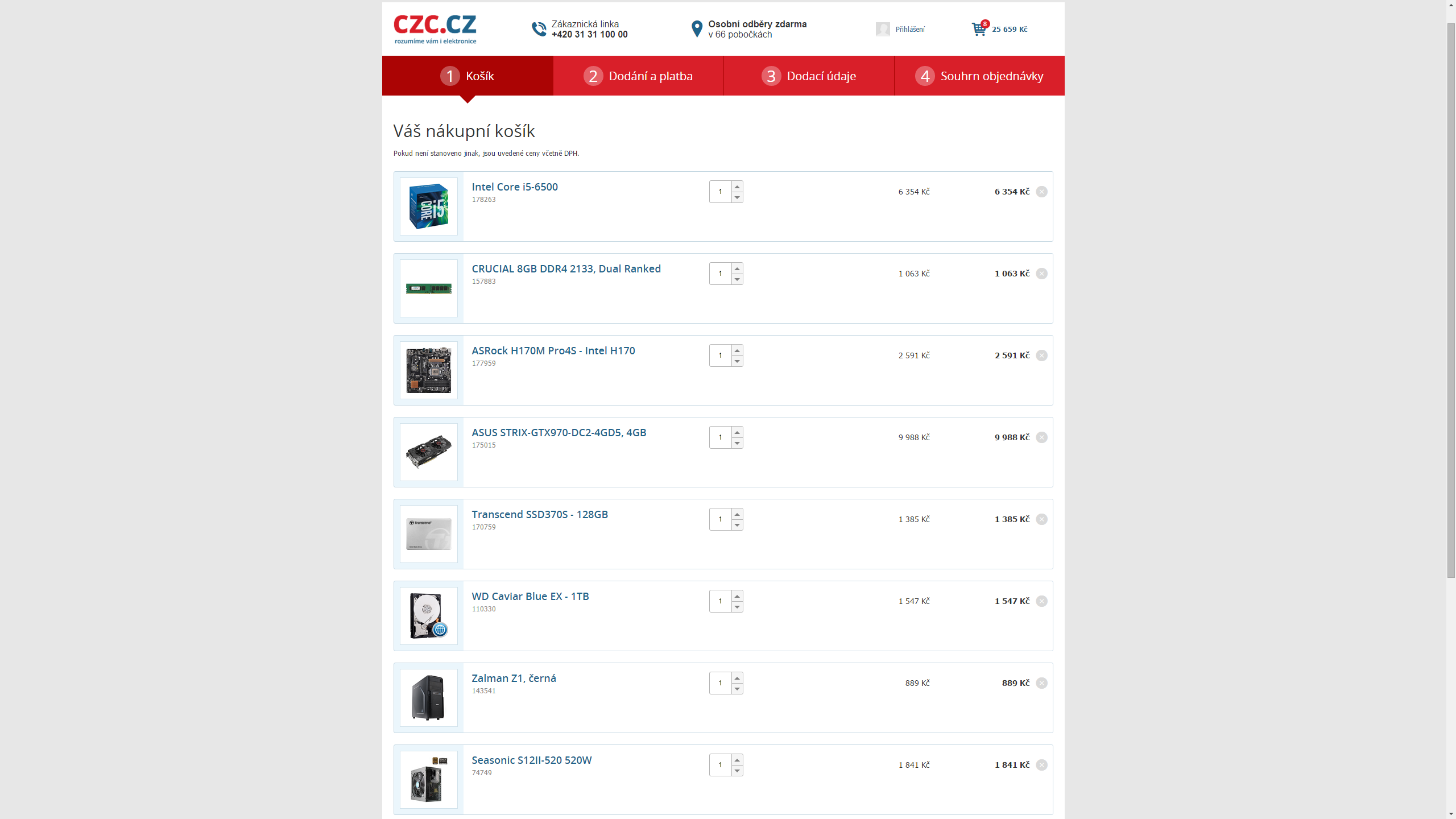
Task: Decrease quantity of Intel Core i5-6500
Action: click(737, 197)
